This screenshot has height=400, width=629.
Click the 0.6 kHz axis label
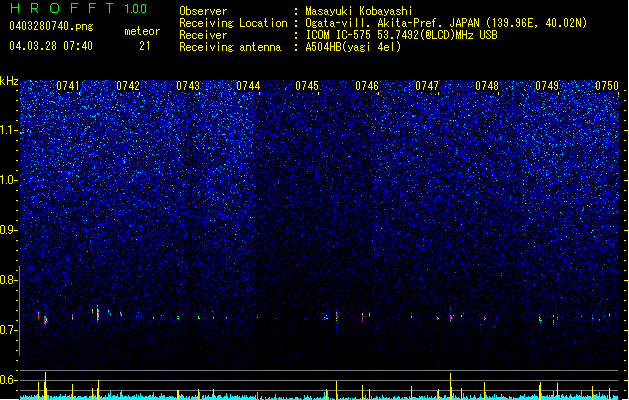(9, 380)
